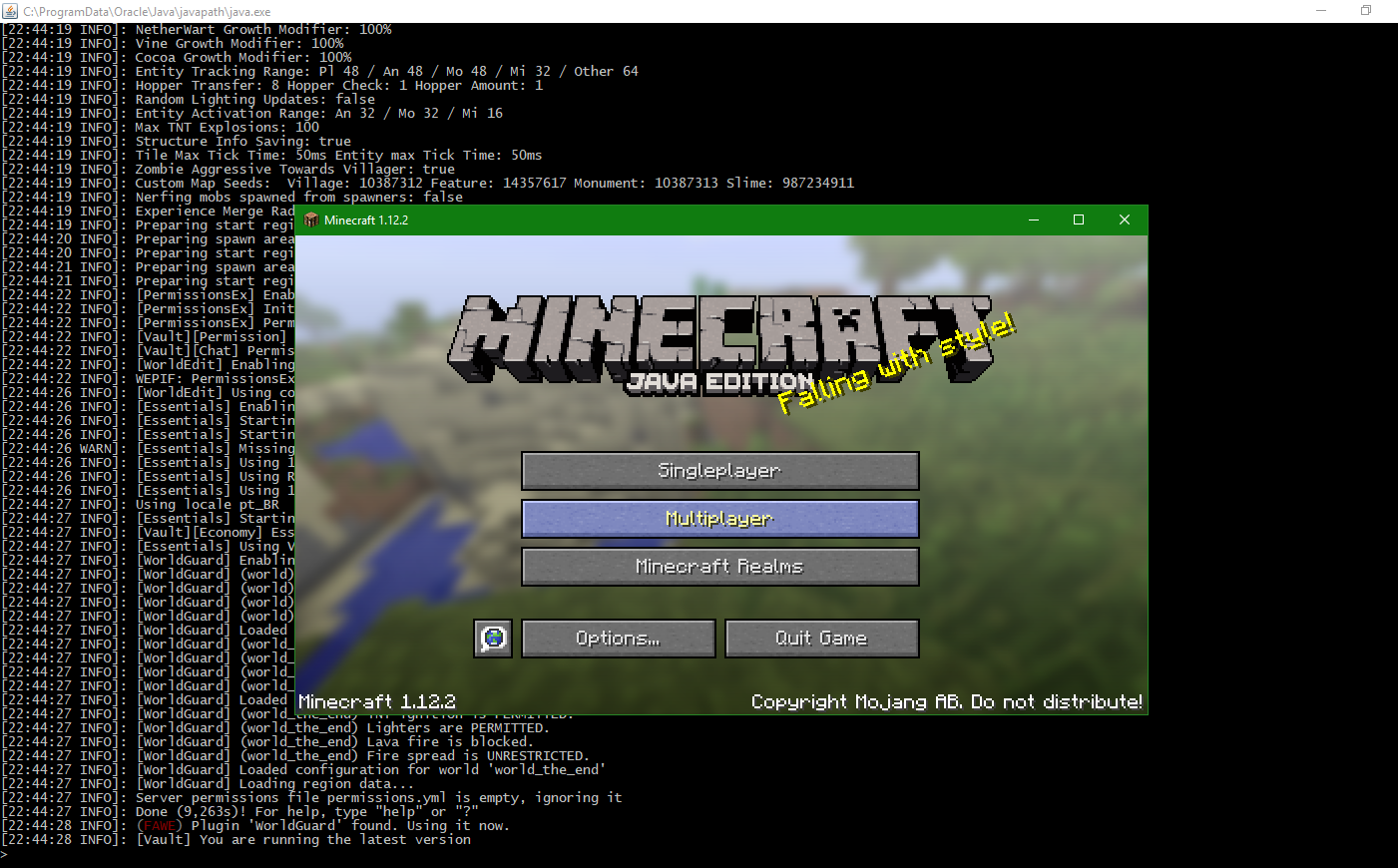Image resolution: width=1398 pixels, height=868 pixels.
Task: Open the Singleplayer menu
Action: point(719,471)
